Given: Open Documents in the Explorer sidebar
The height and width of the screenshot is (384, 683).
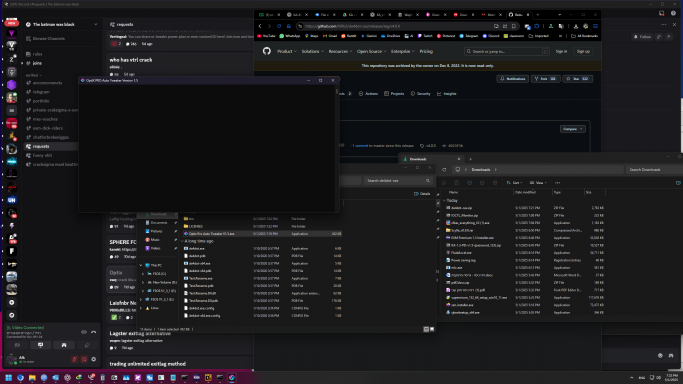Looking at the screenshot, I should 159,222.
